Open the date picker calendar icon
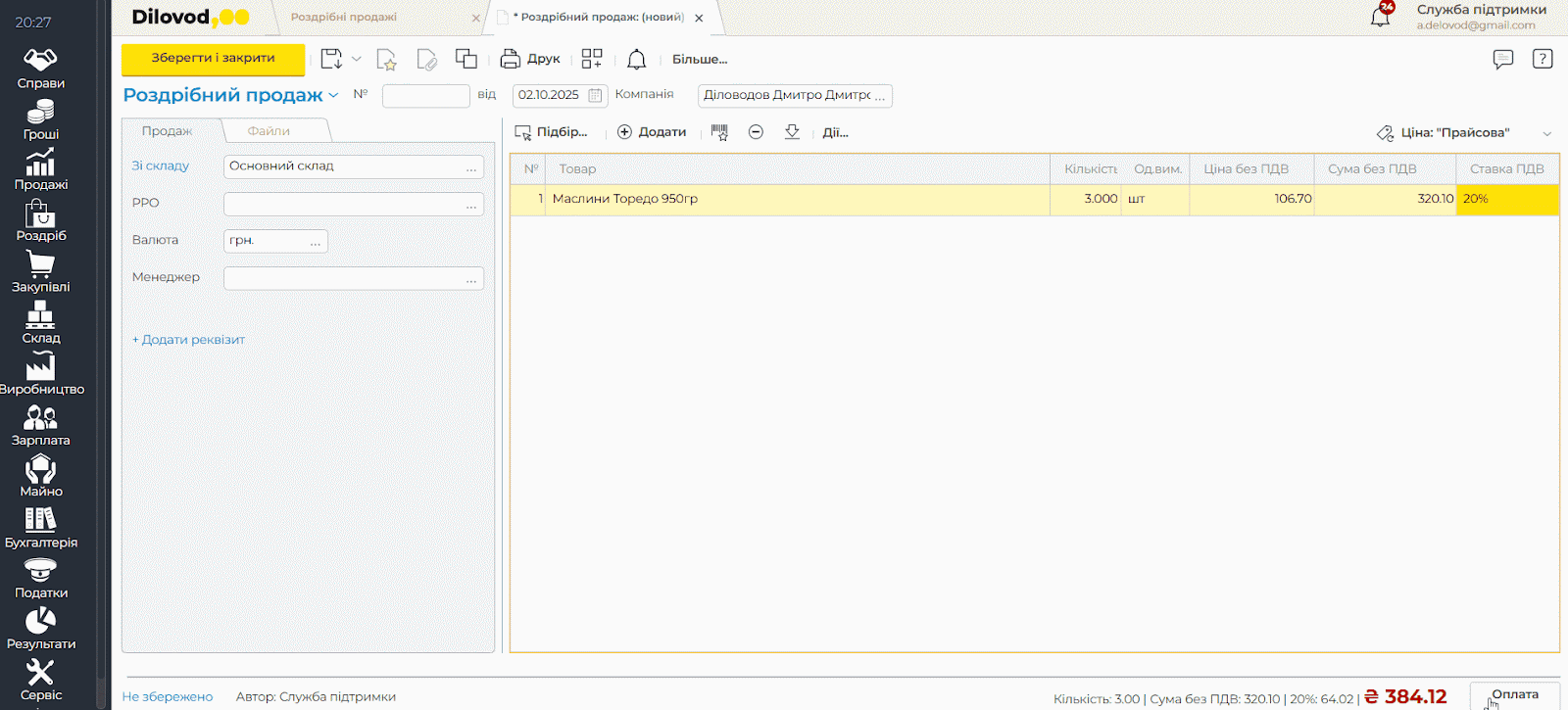This screenshot has width=1568, height=710. tap(595, 96)
